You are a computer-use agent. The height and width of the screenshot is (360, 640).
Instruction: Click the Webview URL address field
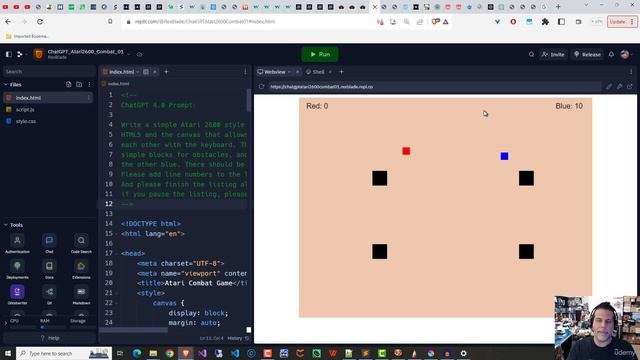(435, 87)
